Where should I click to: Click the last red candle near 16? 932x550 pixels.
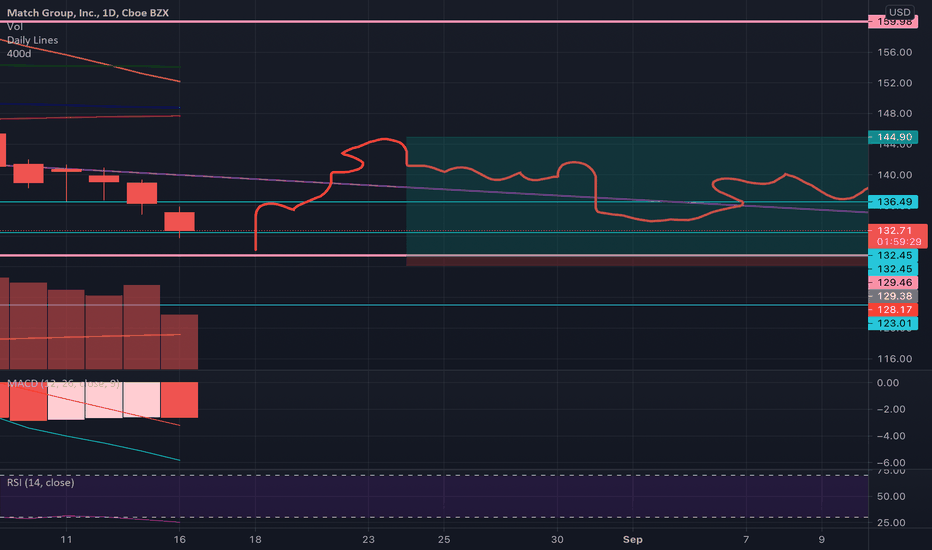[x=180, y=221]
